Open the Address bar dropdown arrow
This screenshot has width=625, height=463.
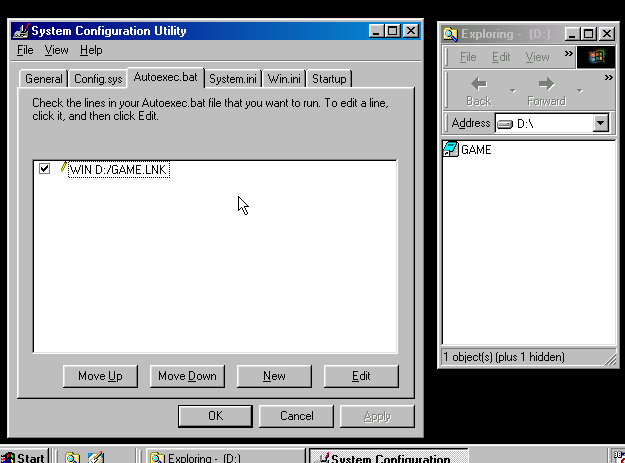coord(600,123)
